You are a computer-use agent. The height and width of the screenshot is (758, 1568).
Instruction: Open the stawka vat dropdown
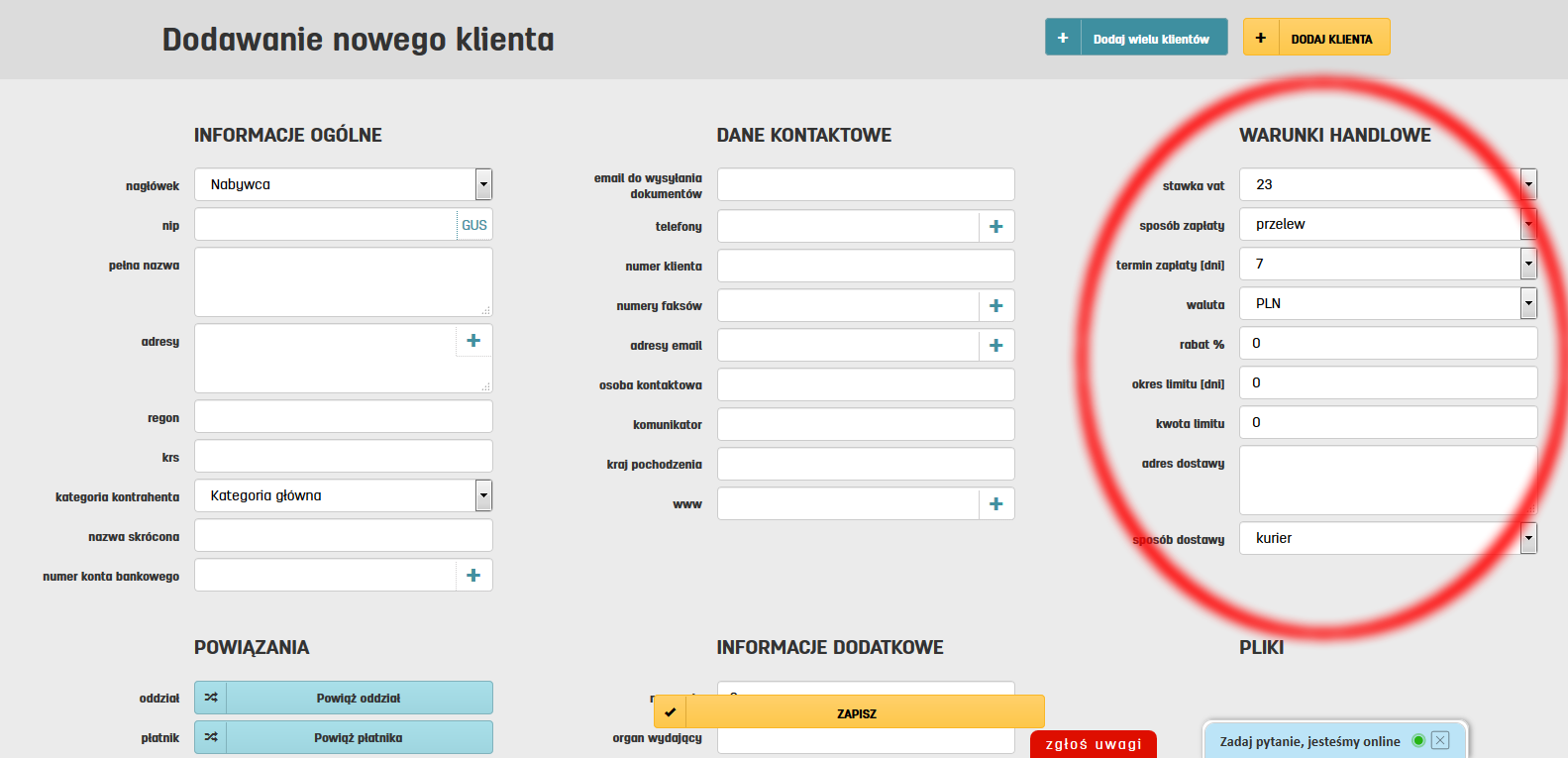pos(1527,184)
